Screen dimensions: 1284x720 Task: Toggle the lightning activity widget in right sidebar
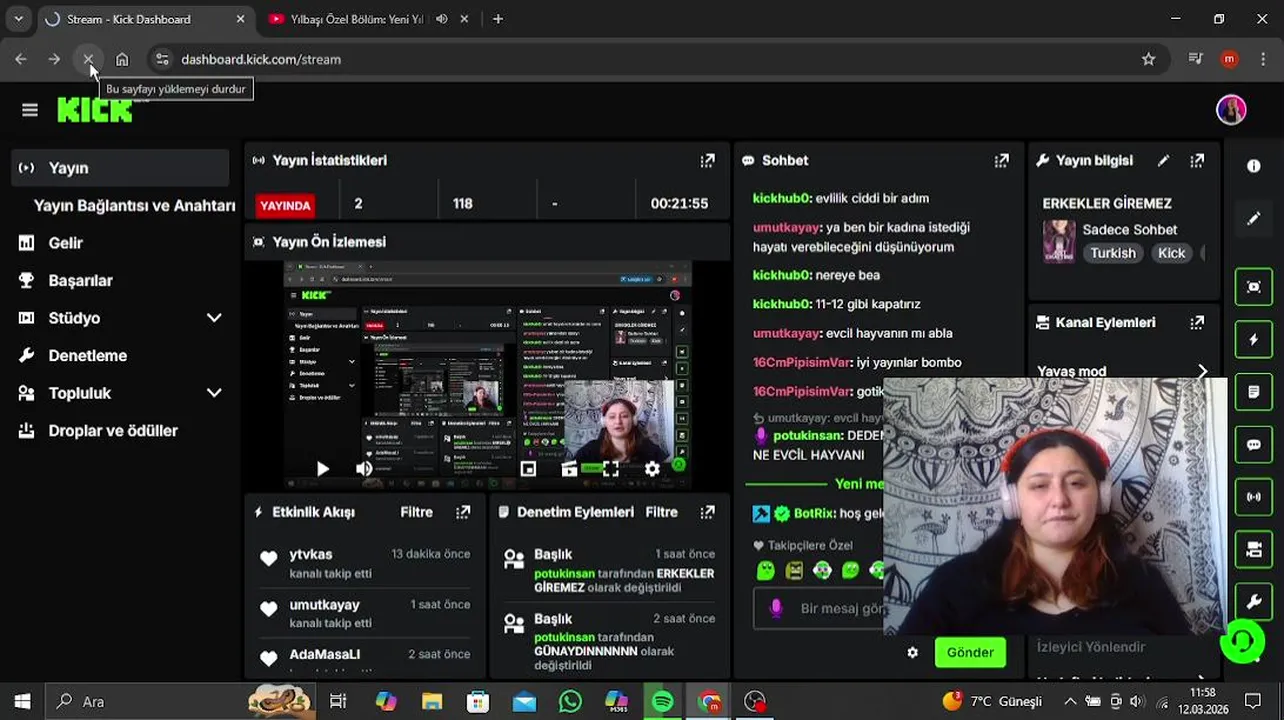[x=1254, y=340]
